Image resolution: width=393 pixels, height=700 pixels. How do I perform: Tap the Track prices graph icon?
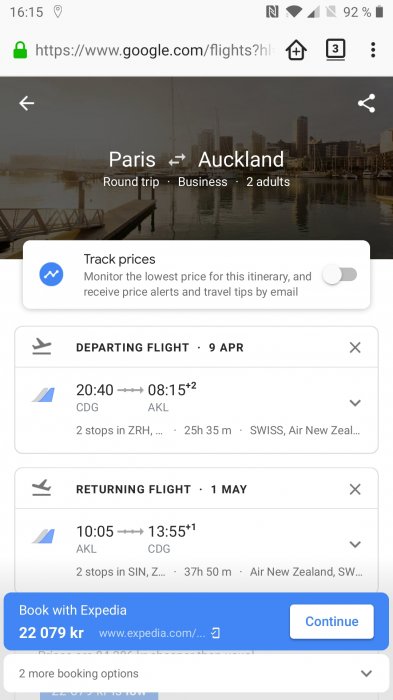point(51,275)
